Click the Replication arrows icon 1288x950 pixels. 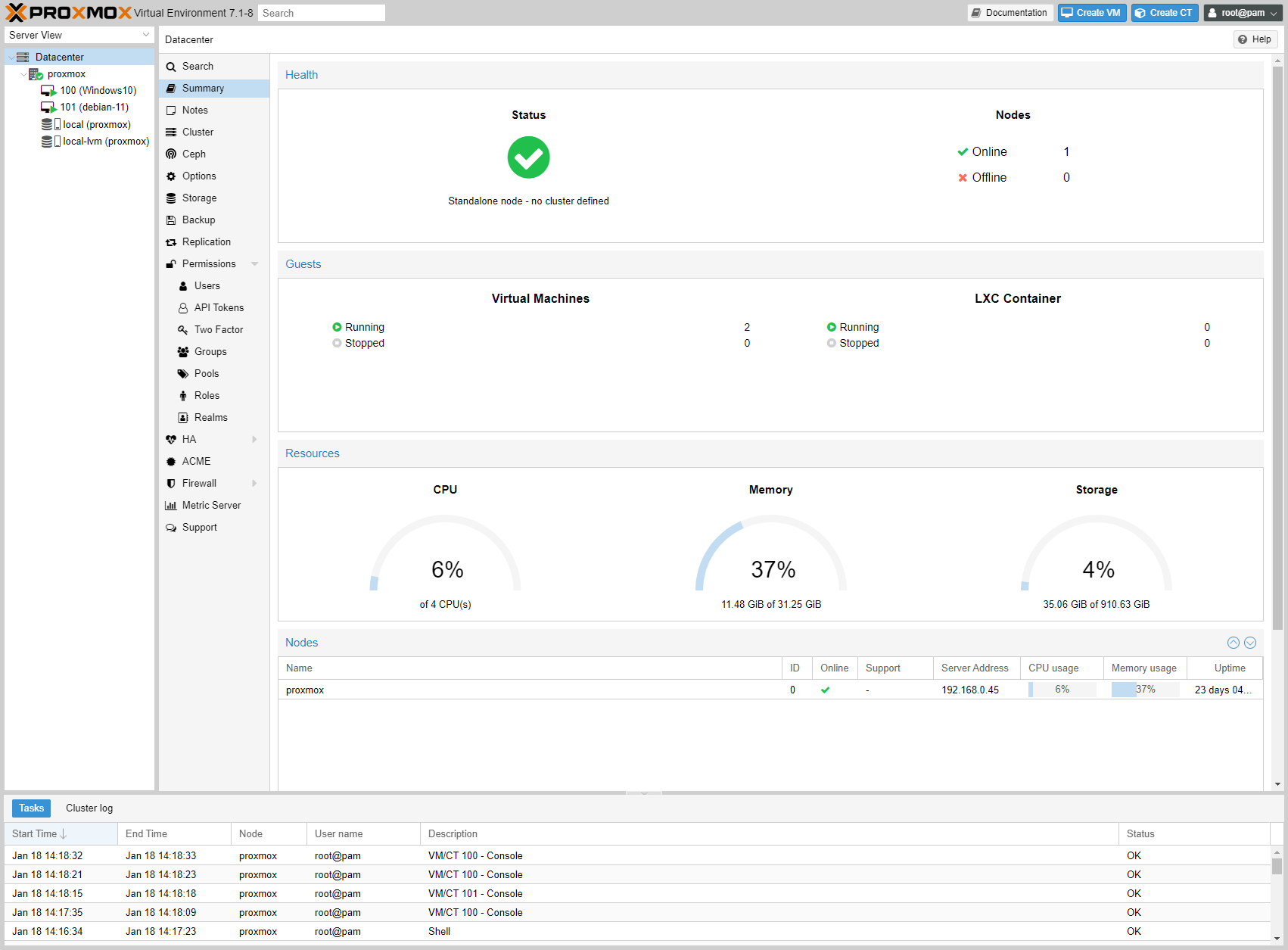tap(171, 242)
